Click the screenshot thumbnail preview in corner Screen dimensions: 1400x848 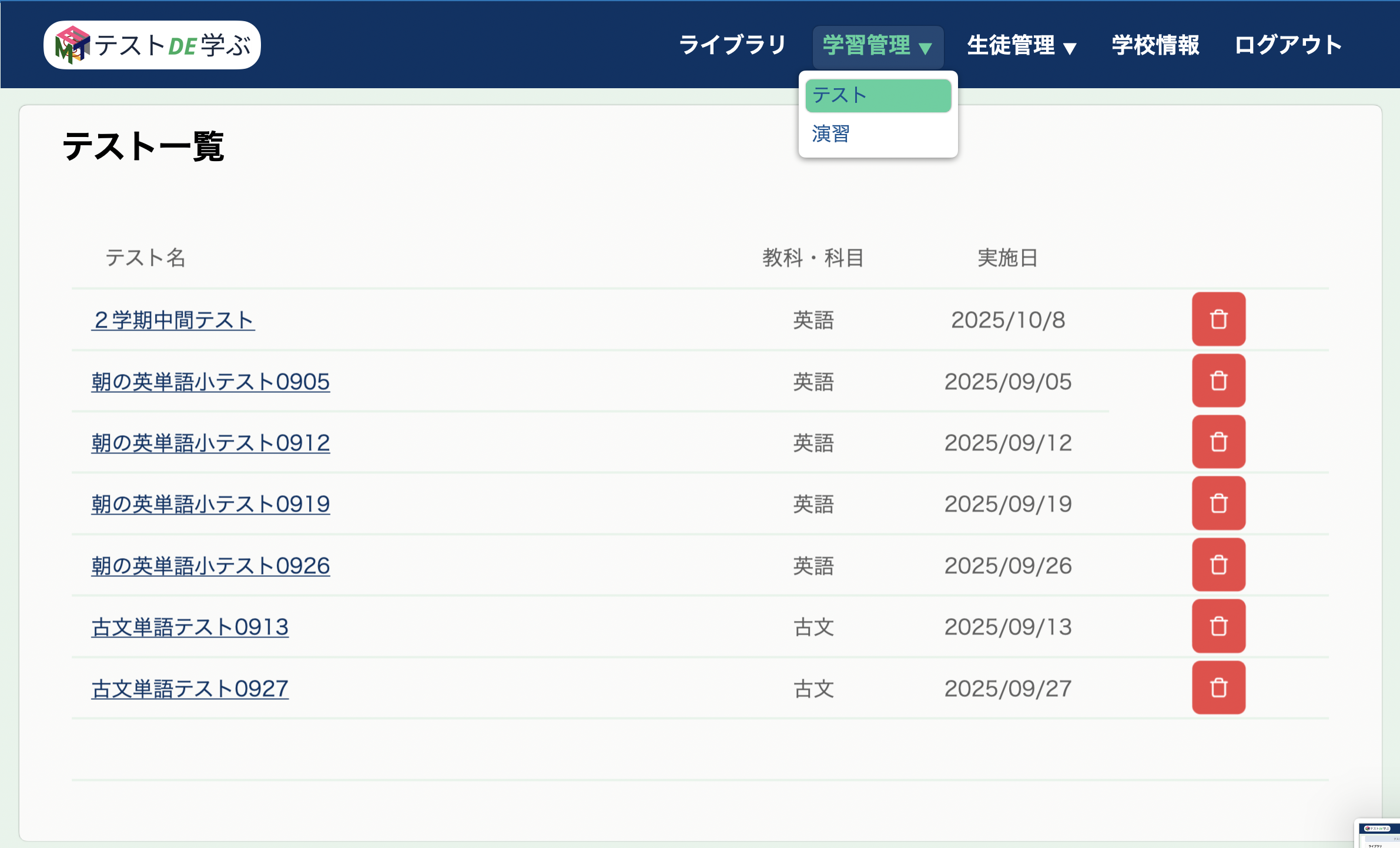click(1378, 834)
